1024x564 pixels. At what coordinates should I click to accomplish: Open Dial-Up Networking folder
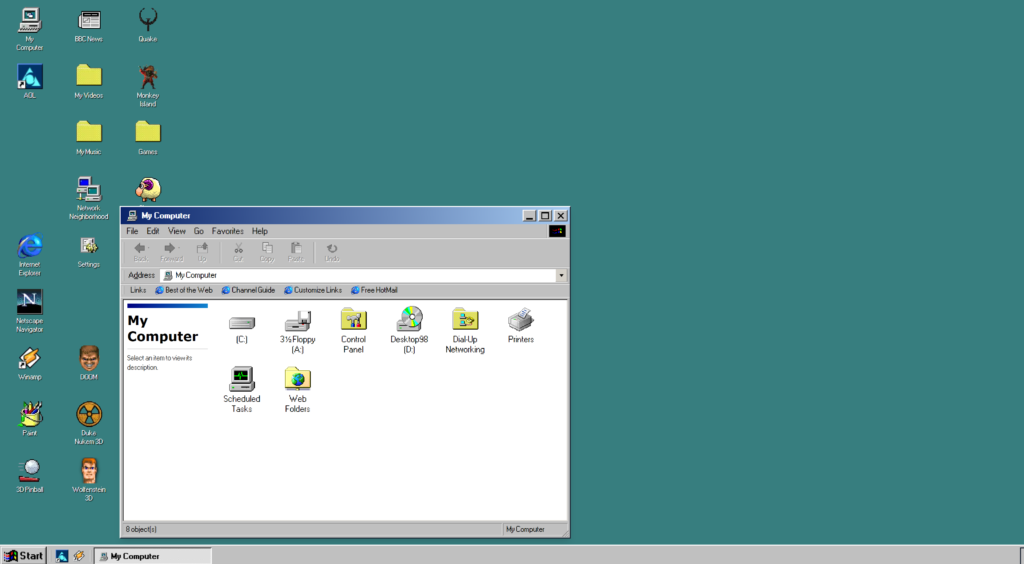(x=465, y=328)
